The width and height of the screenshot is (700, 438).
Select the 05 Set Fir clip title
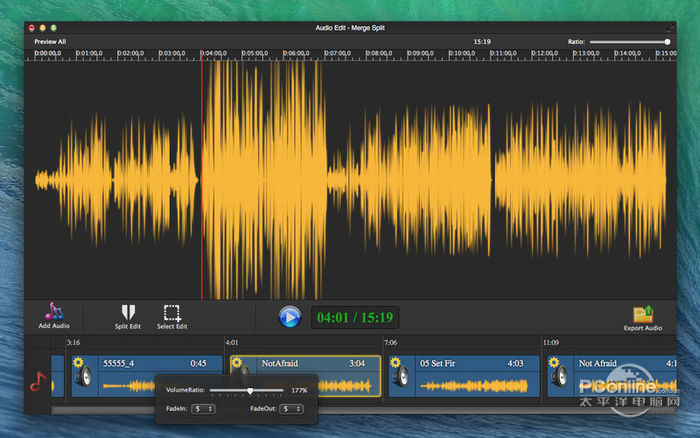click(x=438, y=363)
